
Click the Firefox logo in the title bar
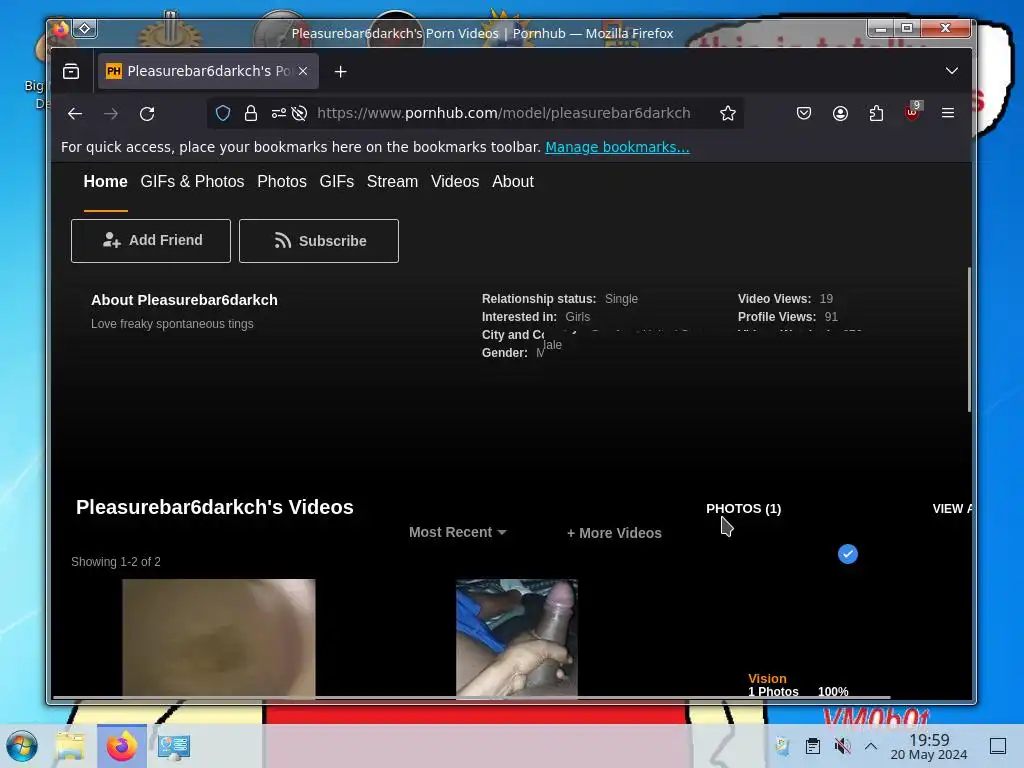coord(61,29)
